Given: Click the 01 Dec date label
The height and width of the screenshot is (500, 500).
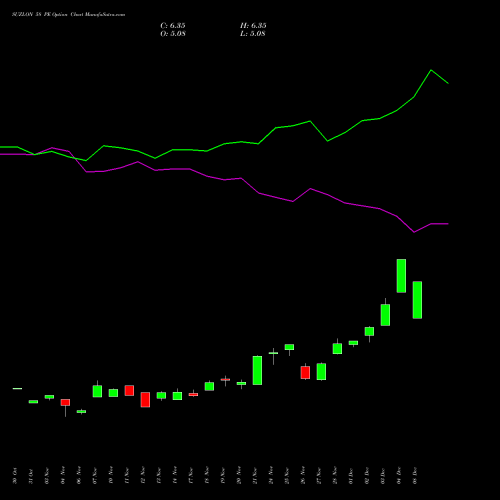Looking at the screenshot, I should click(x=351, y=476).
